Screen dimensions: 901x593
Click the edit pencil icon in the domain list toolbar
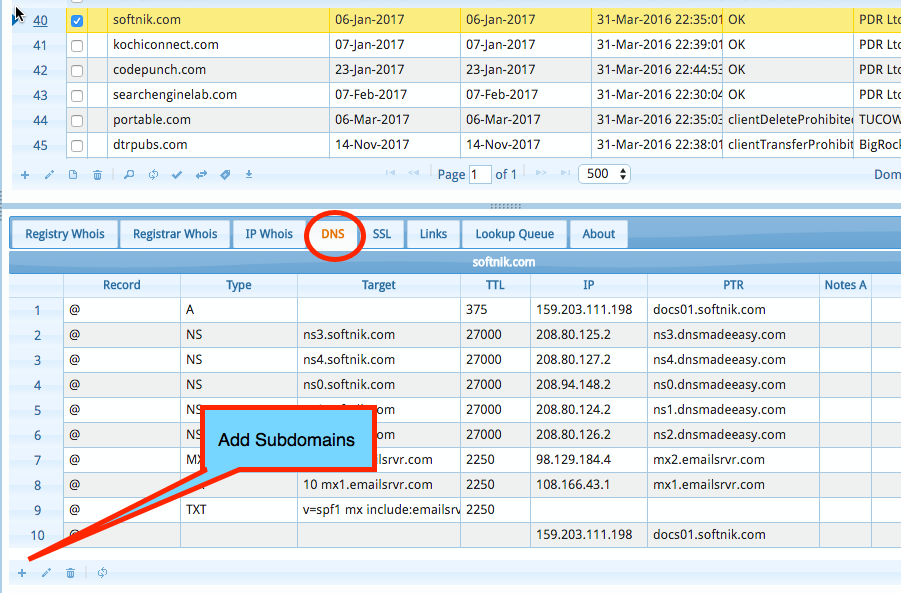pyautogui.click(x=49, y=175)
